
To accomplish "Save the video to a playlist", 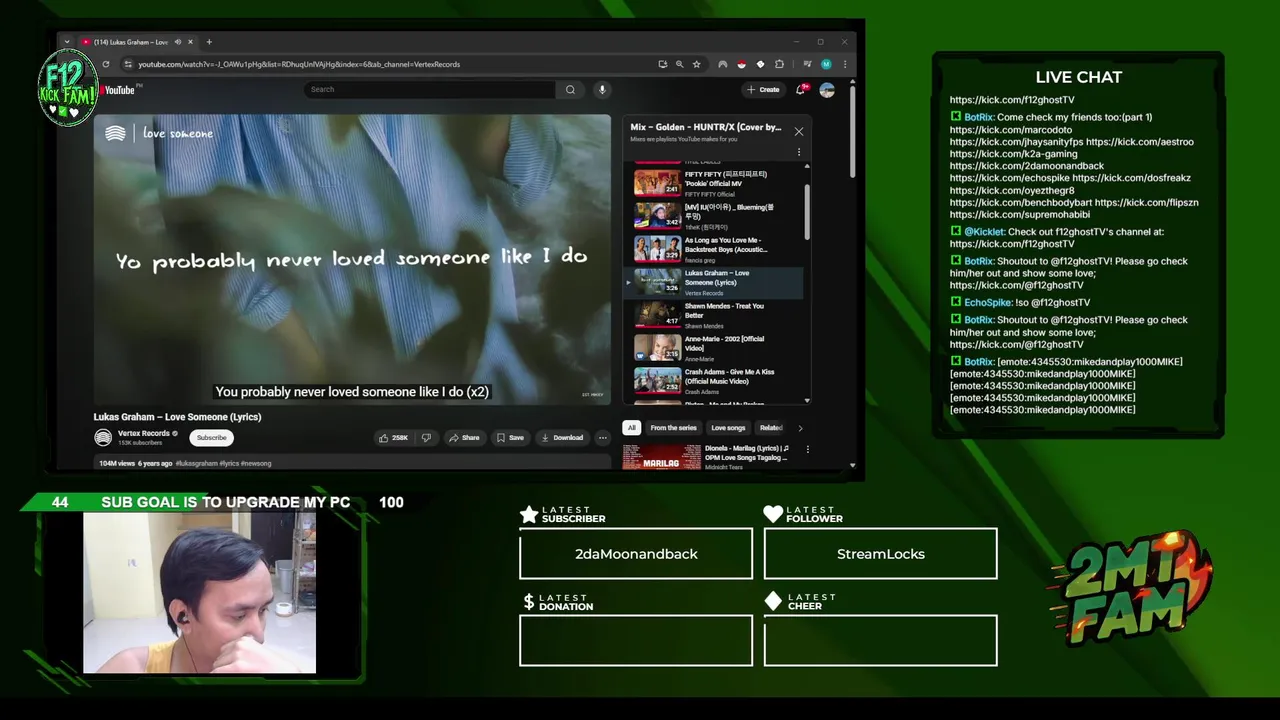I will pyautogui.click(x=510, y=437).
